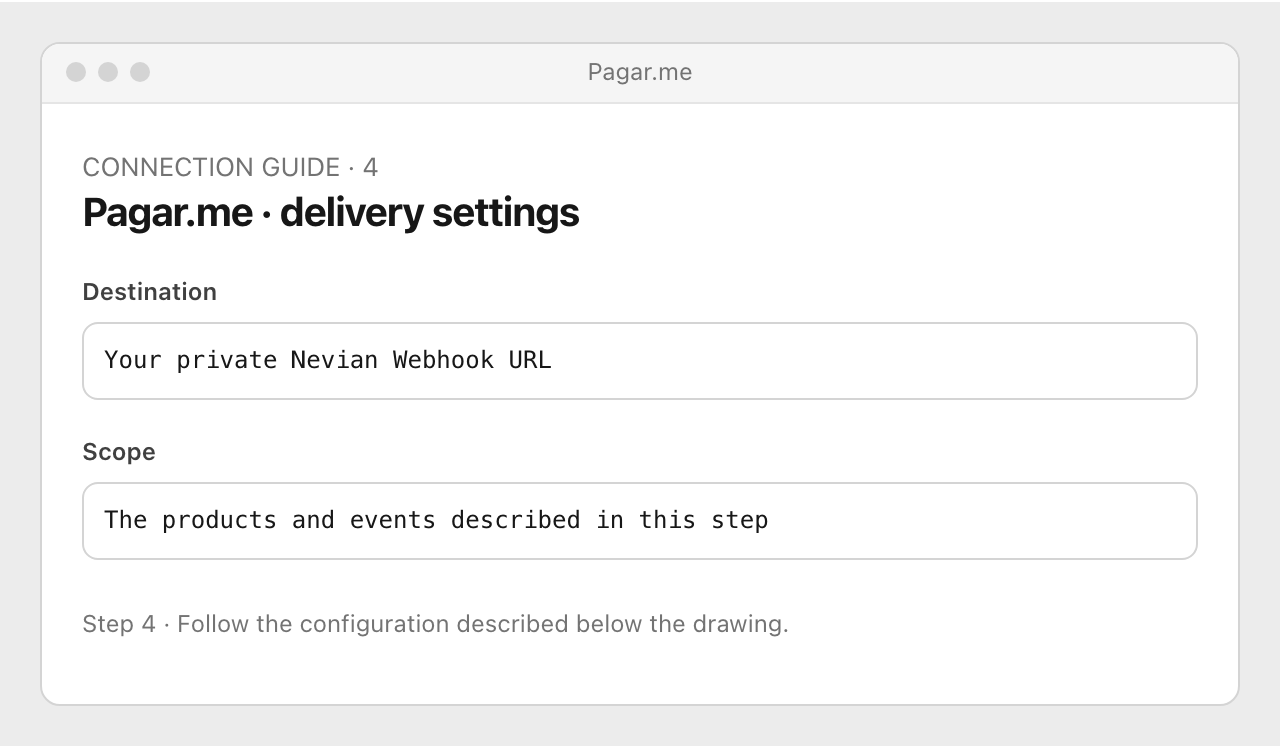This screenshot has height=746, width=1280.
Task: Click the 'CONNECTION GUIDE · 4' label
Action: point(230,167)
